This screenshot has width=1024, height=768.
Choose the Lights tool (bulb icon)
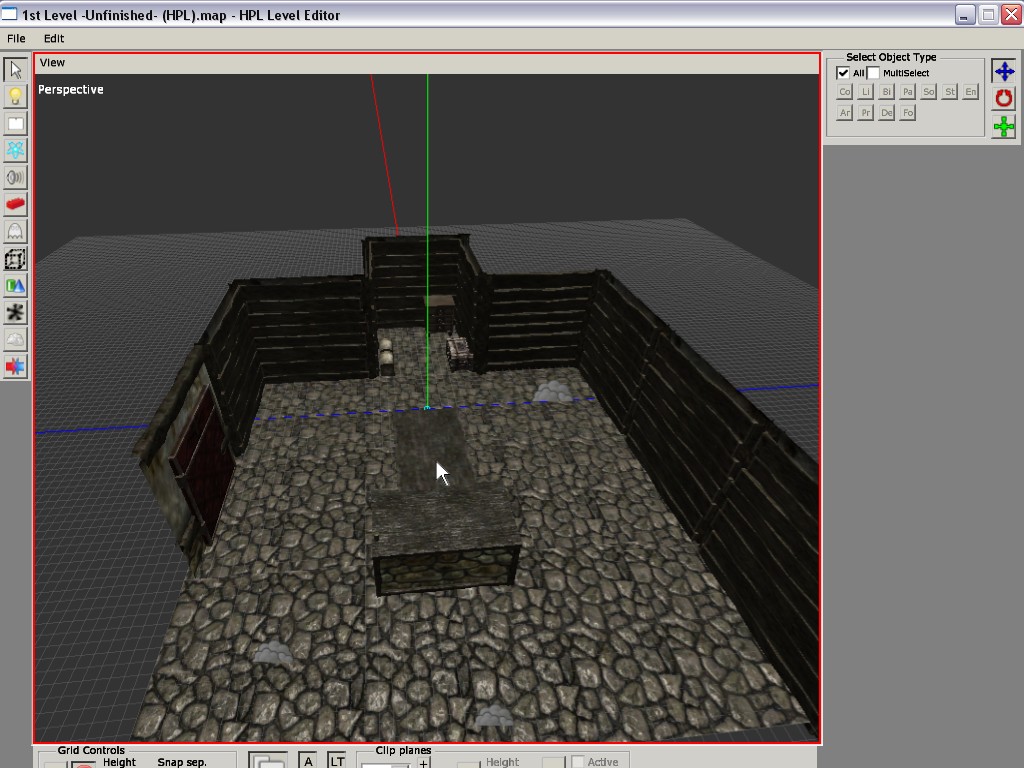pyautogui.click(x=15, y=96)
